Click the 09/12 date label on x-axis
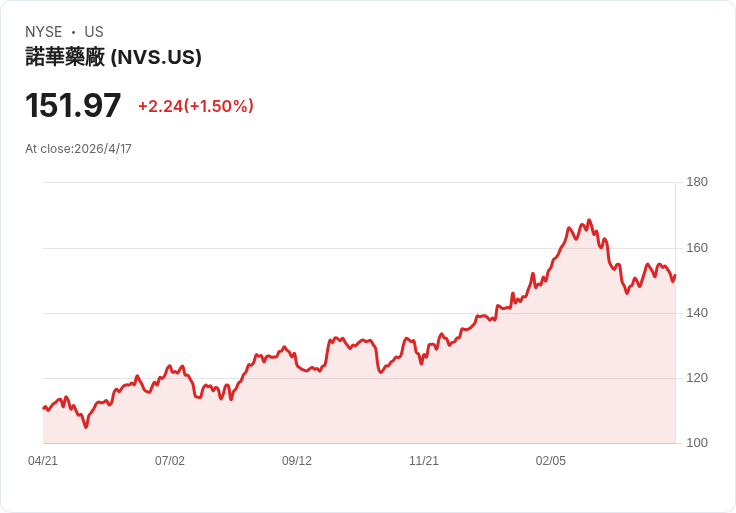 tap(297, 461)
